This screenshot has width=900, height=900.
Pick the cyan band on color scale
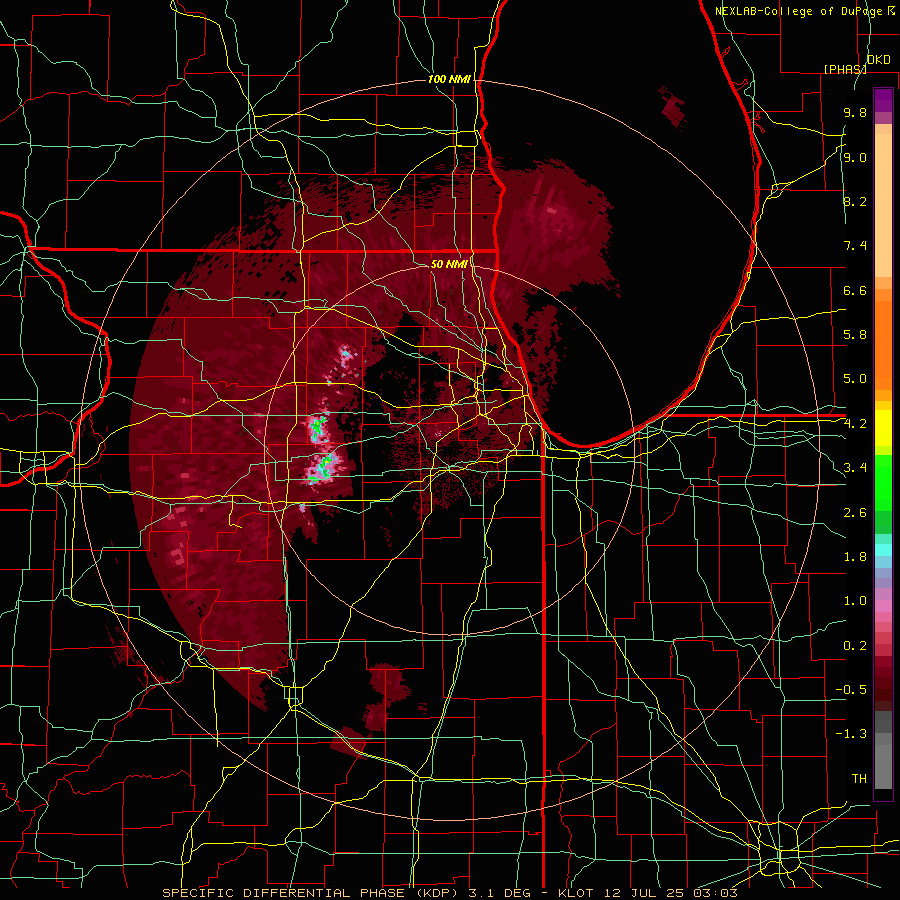883,550
